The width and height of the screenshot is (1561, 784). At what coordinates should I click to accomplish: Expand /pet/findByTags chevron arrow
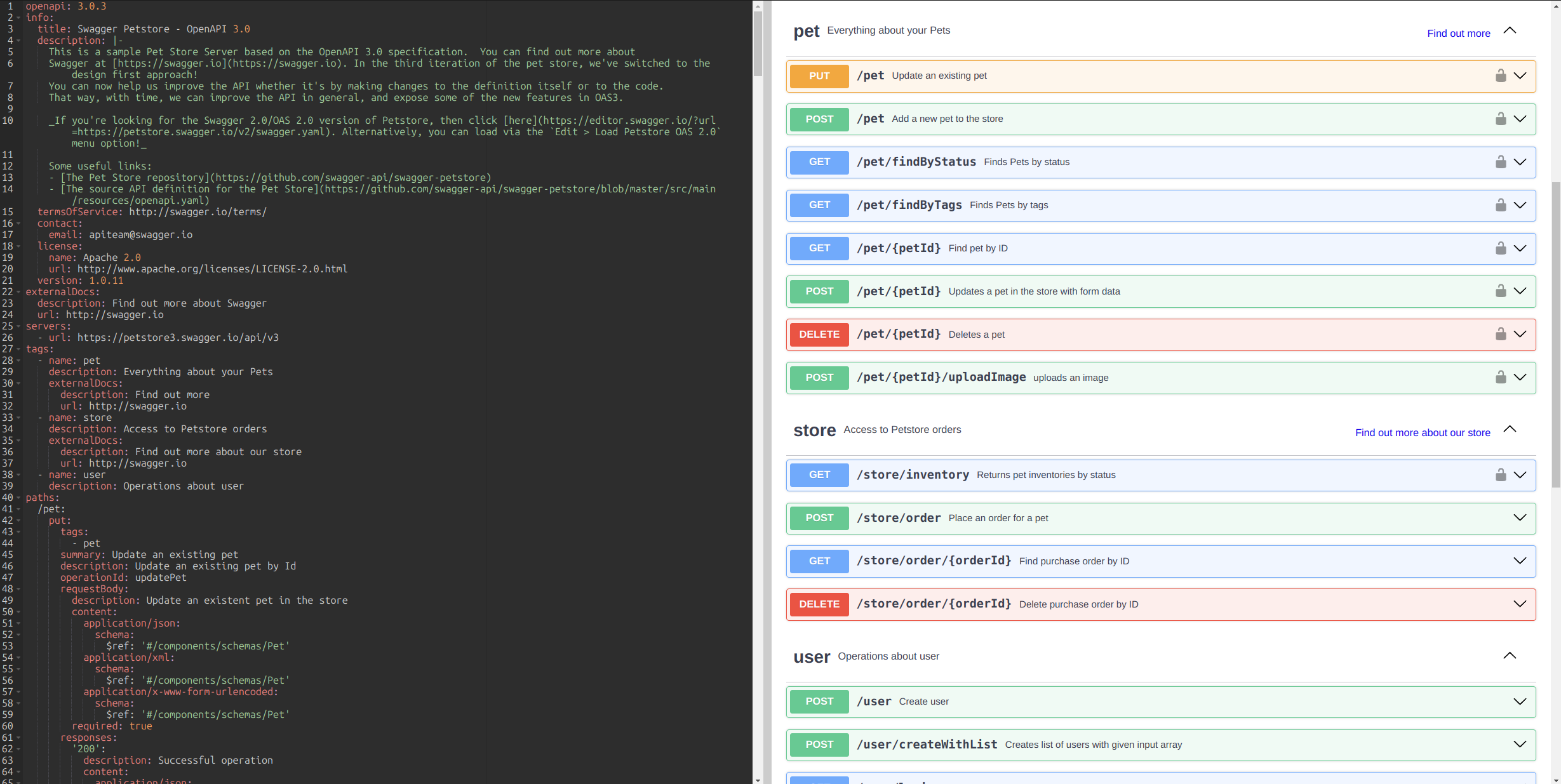coord(1520,205)
